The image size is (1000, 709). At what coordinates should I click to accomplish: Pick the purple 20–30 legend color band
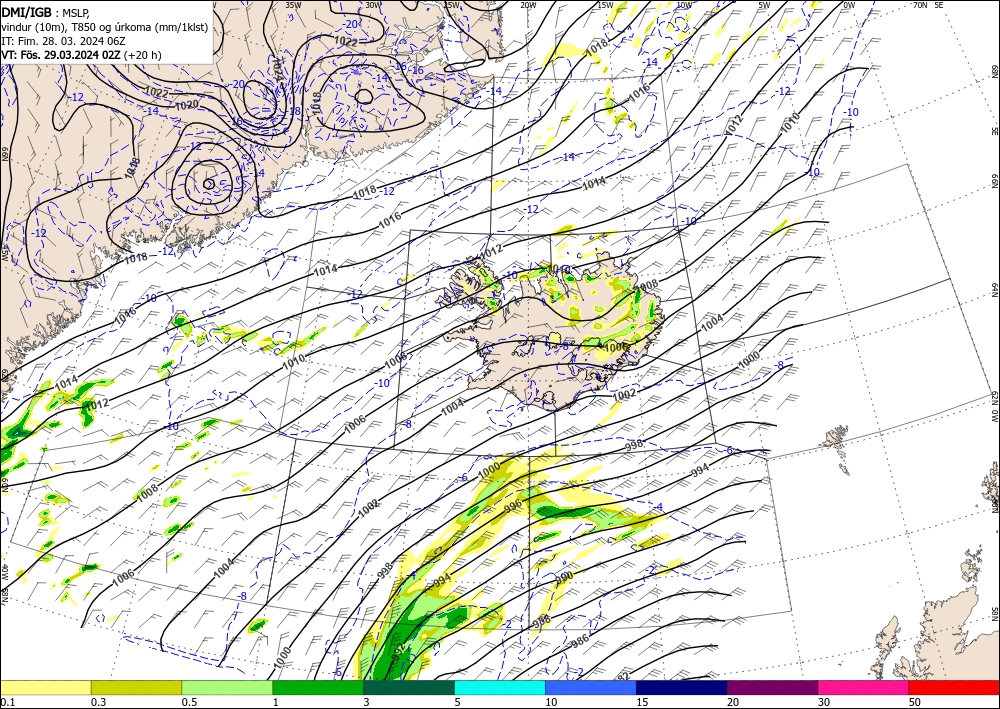tap(772, 687)
